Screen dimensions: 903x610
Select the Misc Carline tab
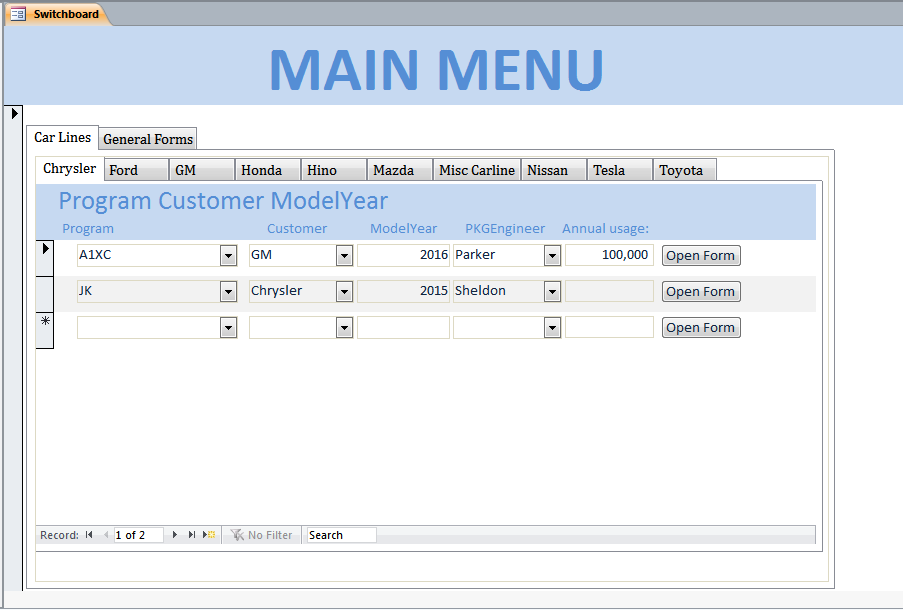477,170
